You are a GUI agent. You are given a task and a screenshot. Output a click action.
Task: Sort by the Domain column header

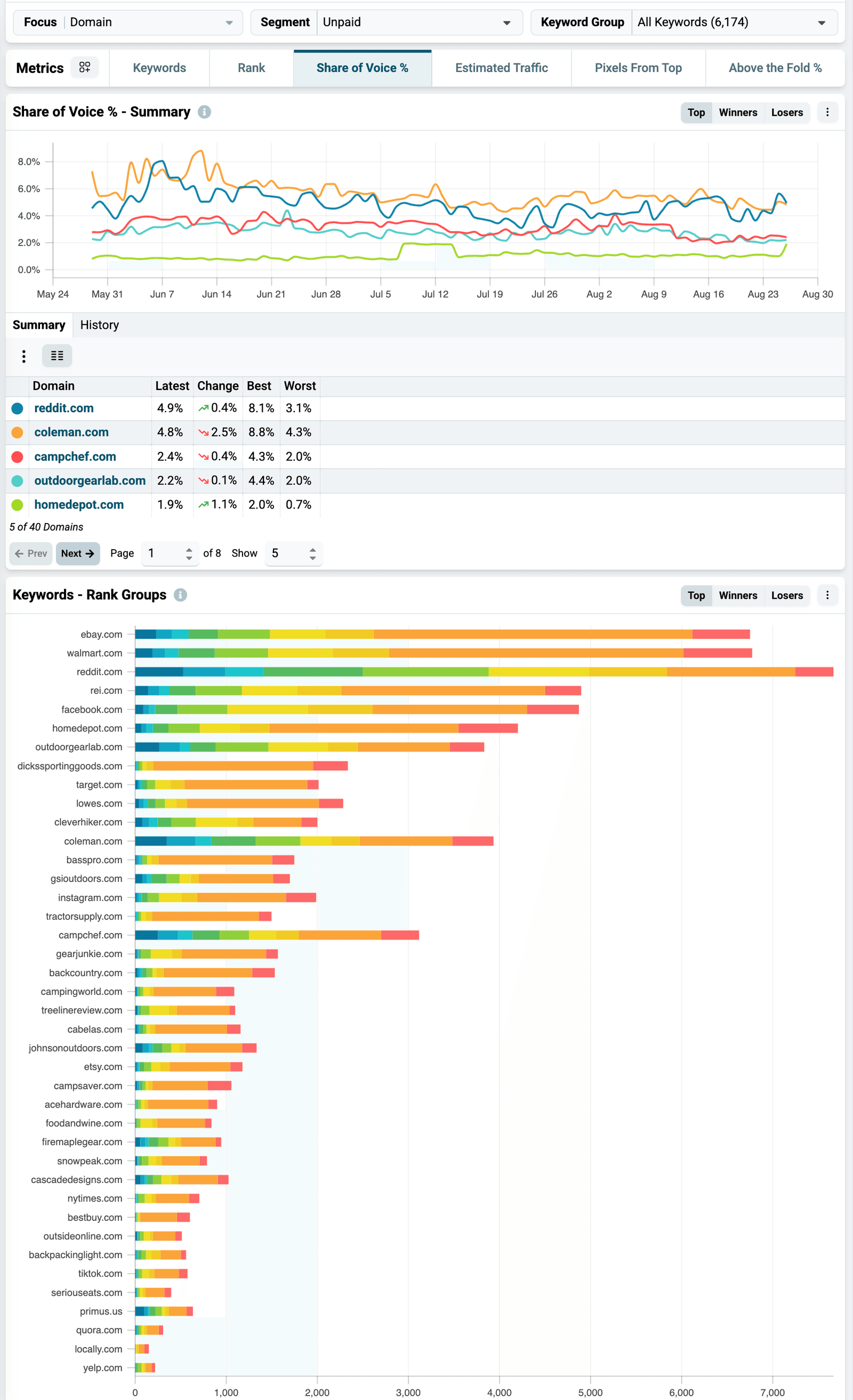[x=90, y=387]
